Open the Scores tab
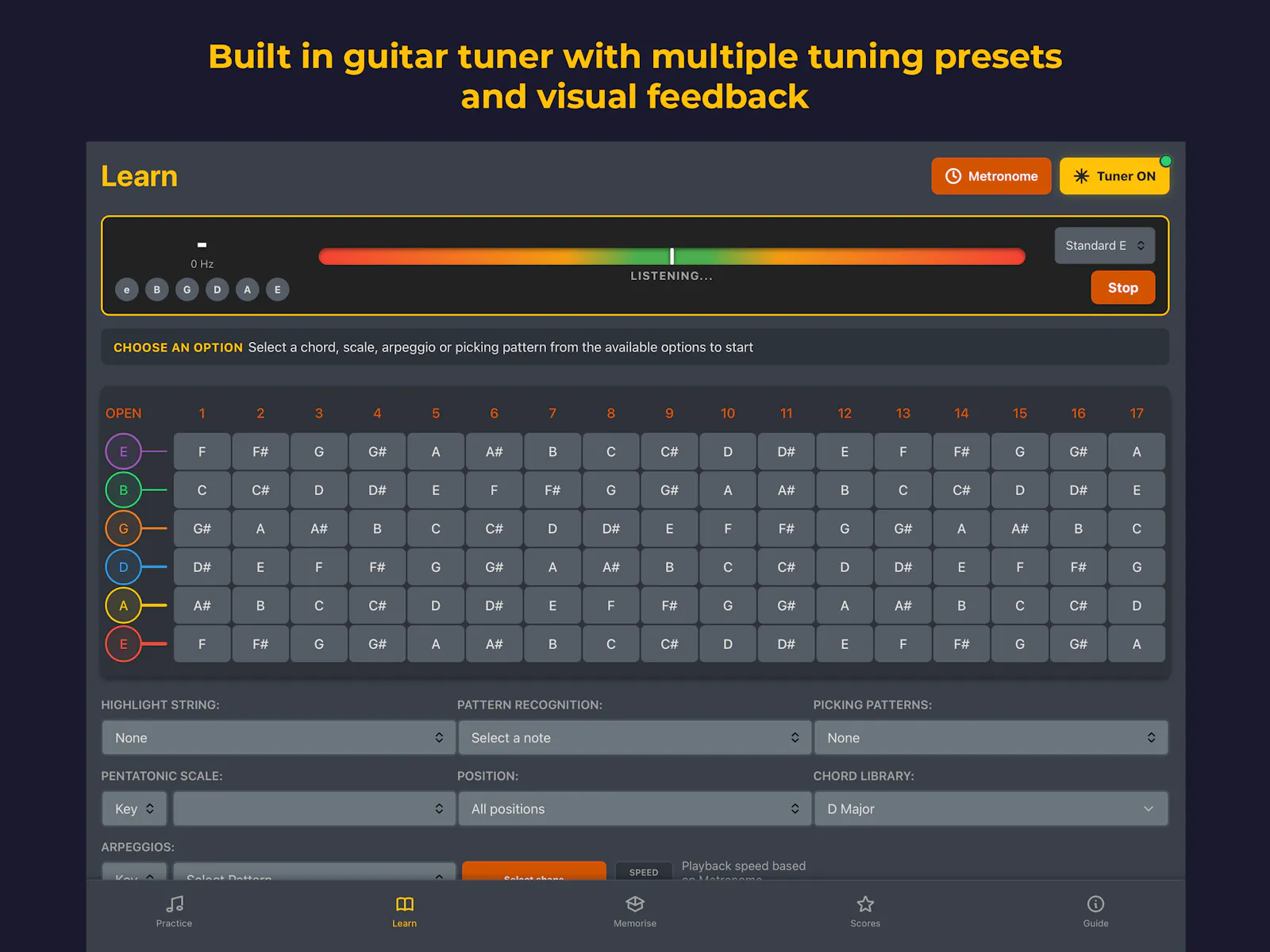1270x952 pixels. click(865, 912)
